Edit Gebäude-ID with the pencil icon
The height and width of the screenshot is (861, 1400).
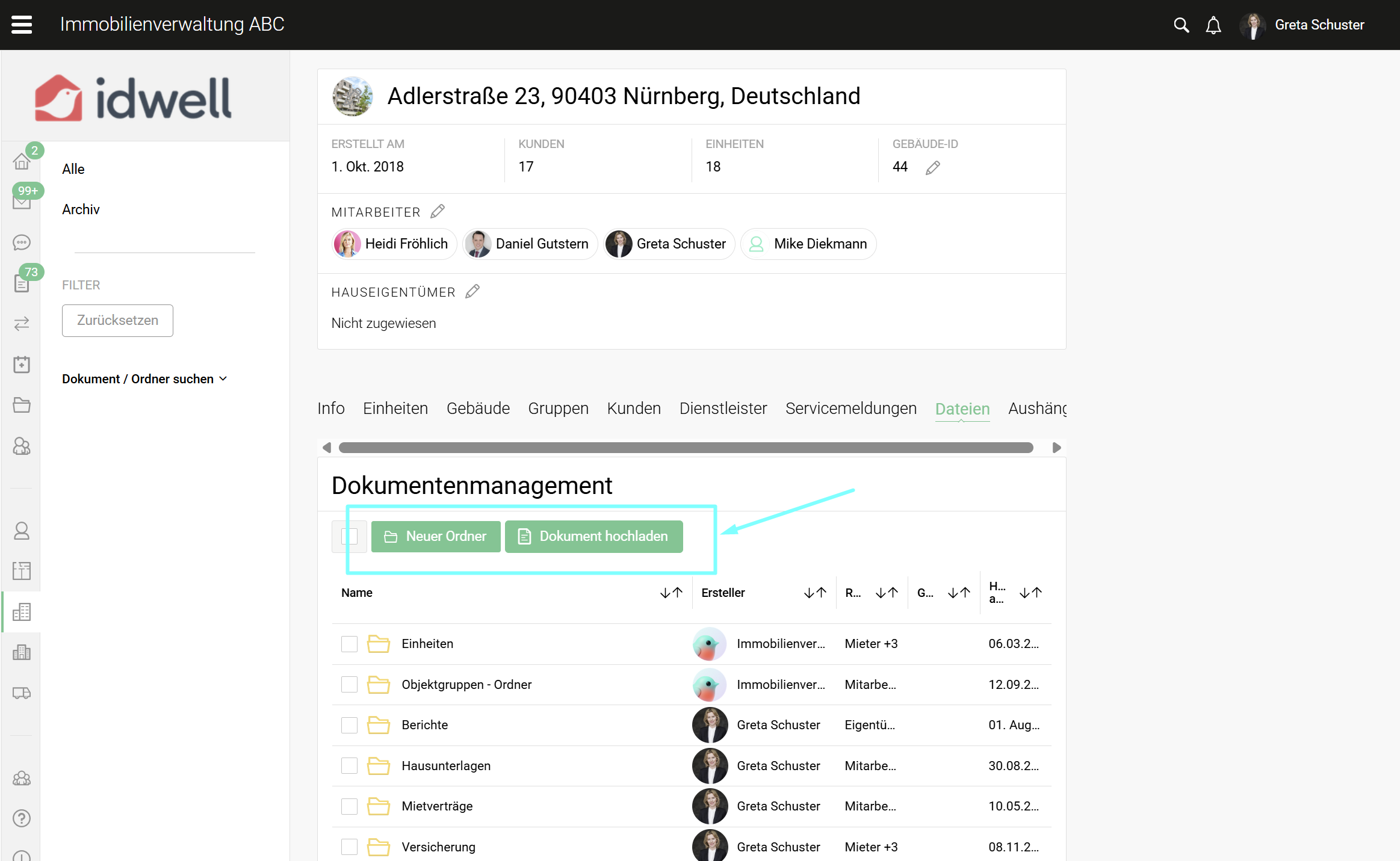(933, 167)
